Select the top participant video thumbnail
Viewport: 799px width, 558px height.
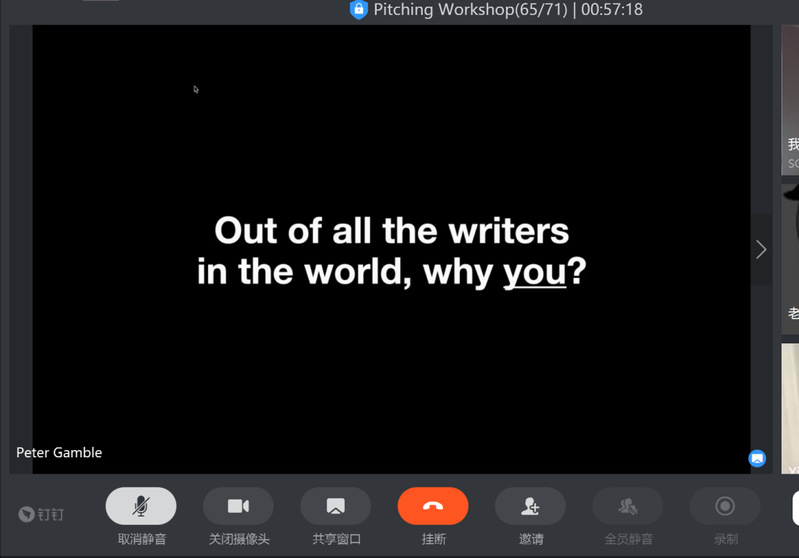[790, 100]
